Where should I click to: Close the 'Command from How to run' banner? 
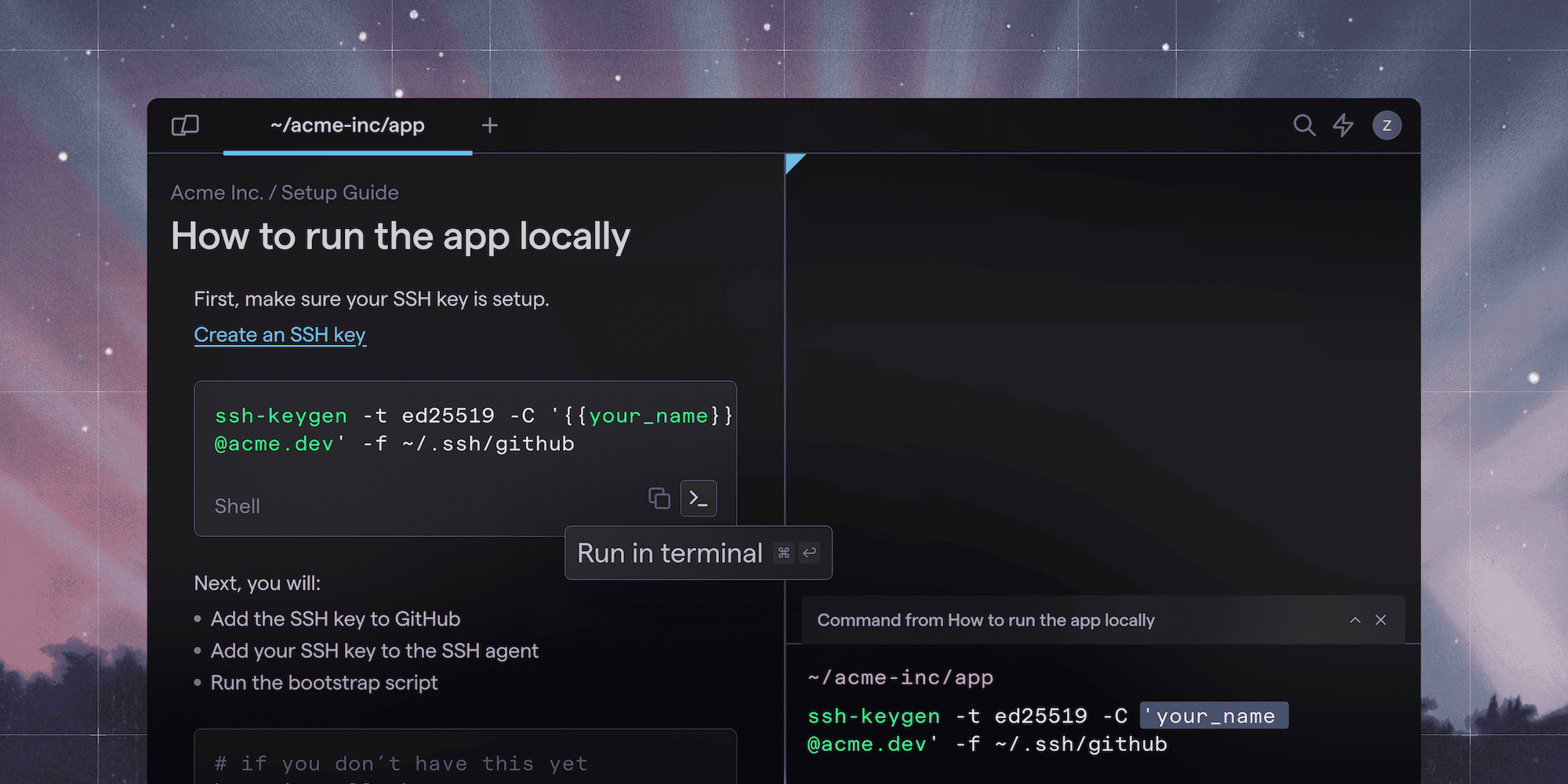pos(1381,619)
